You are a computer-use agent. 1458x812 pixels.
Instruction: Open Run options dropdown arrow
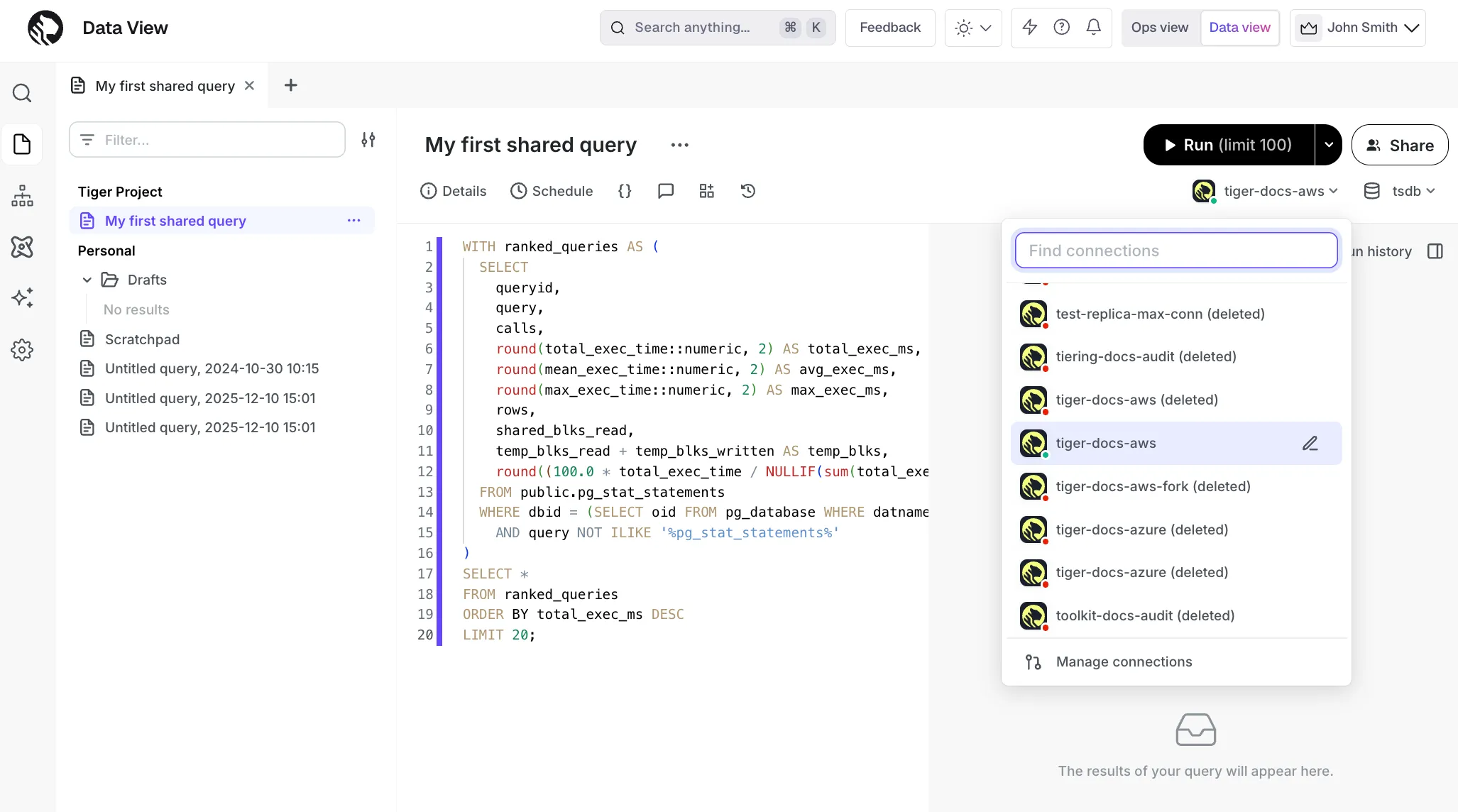pyautogui.click(x=1328, y=145)
